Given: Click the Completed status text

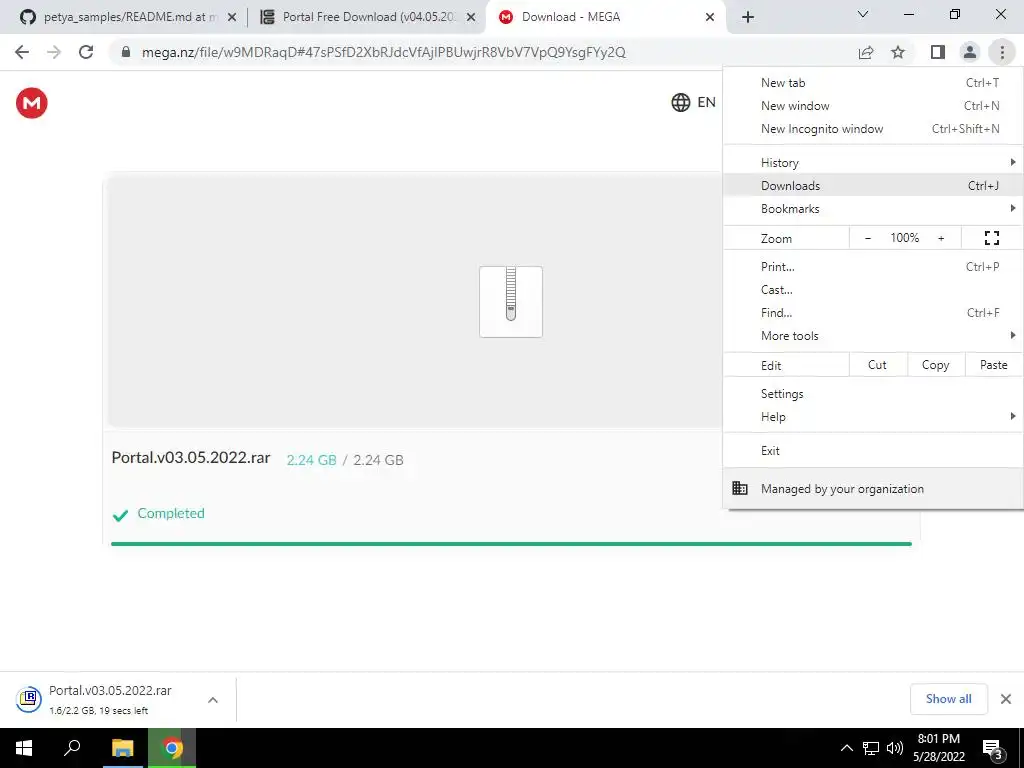Looking at the screenshot, I should (171, 513).
